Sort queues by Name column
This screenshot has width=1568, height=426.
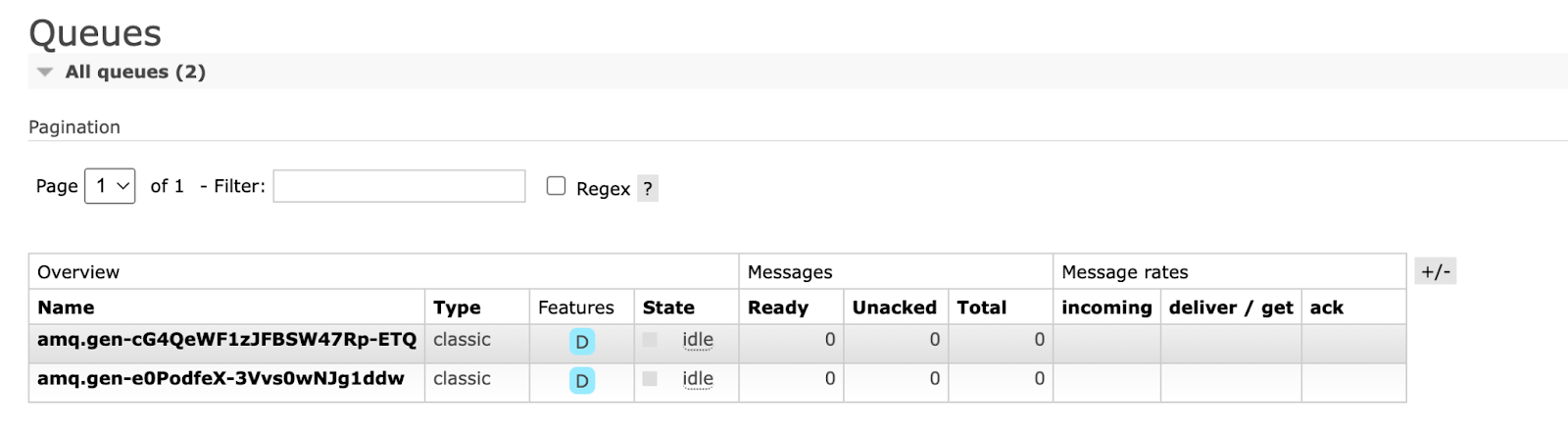click(66, 308)
